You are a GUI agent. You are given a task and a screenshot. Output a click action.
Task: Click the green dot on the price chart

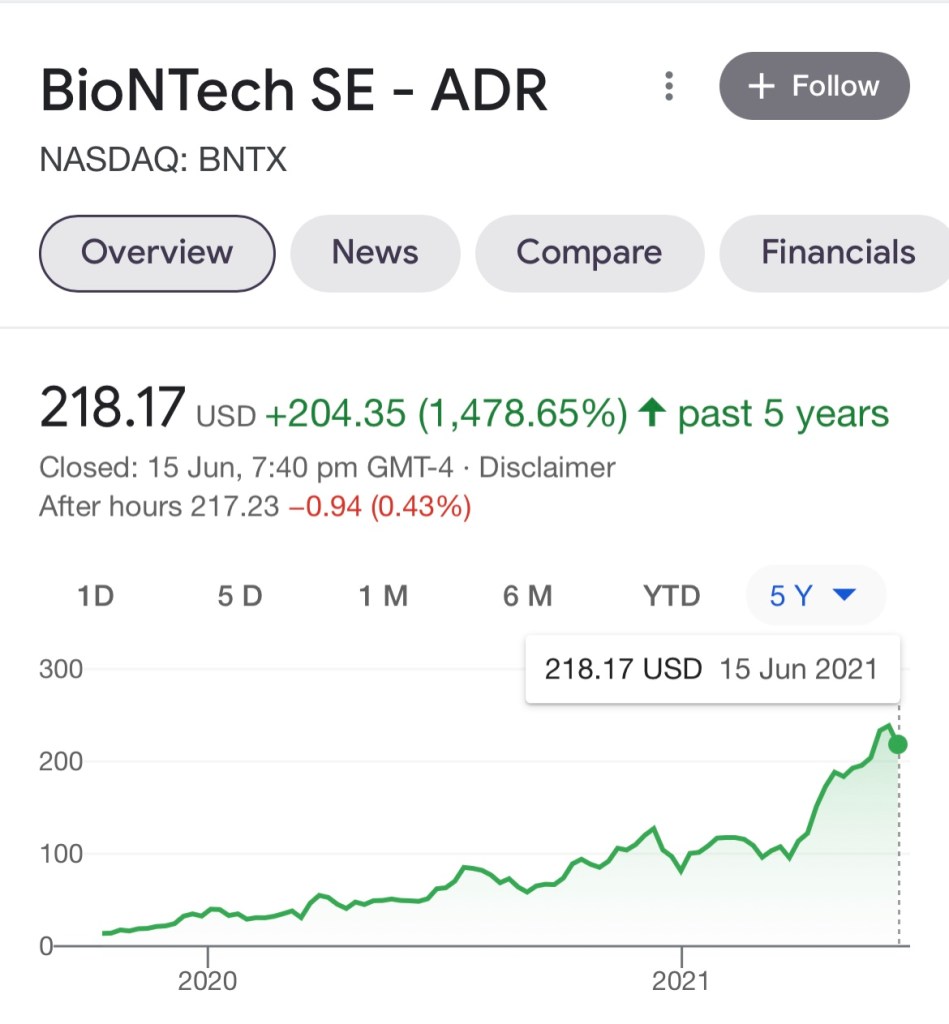coord(898,744)
